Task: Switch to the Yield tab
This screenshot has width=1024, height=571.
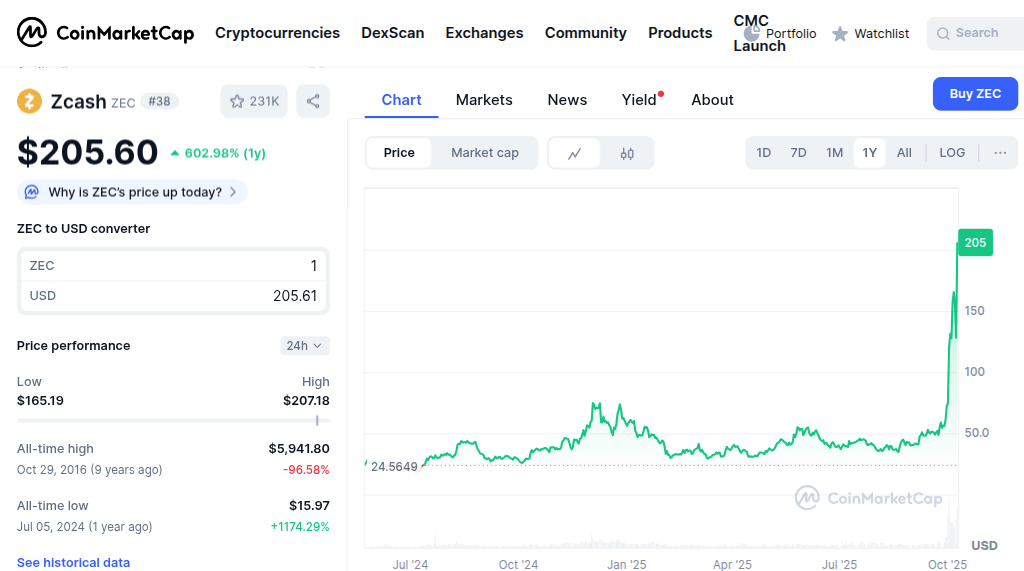Action: click(639, 100)
